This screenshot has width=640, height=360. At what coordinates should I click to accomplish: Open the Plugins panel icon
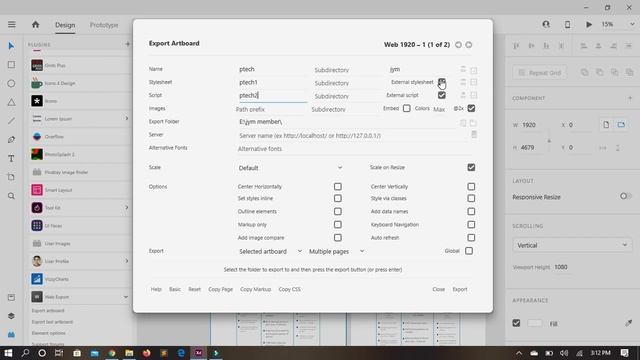pyautogui.click(x=11, y=335)
